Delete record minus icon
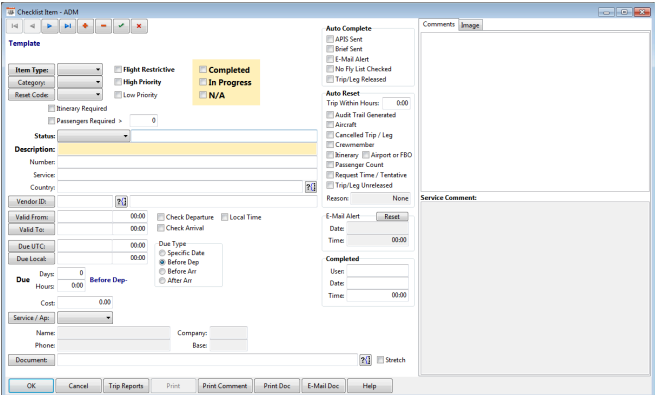This screenshot has height=395, width=655. (x=103, y=26)
